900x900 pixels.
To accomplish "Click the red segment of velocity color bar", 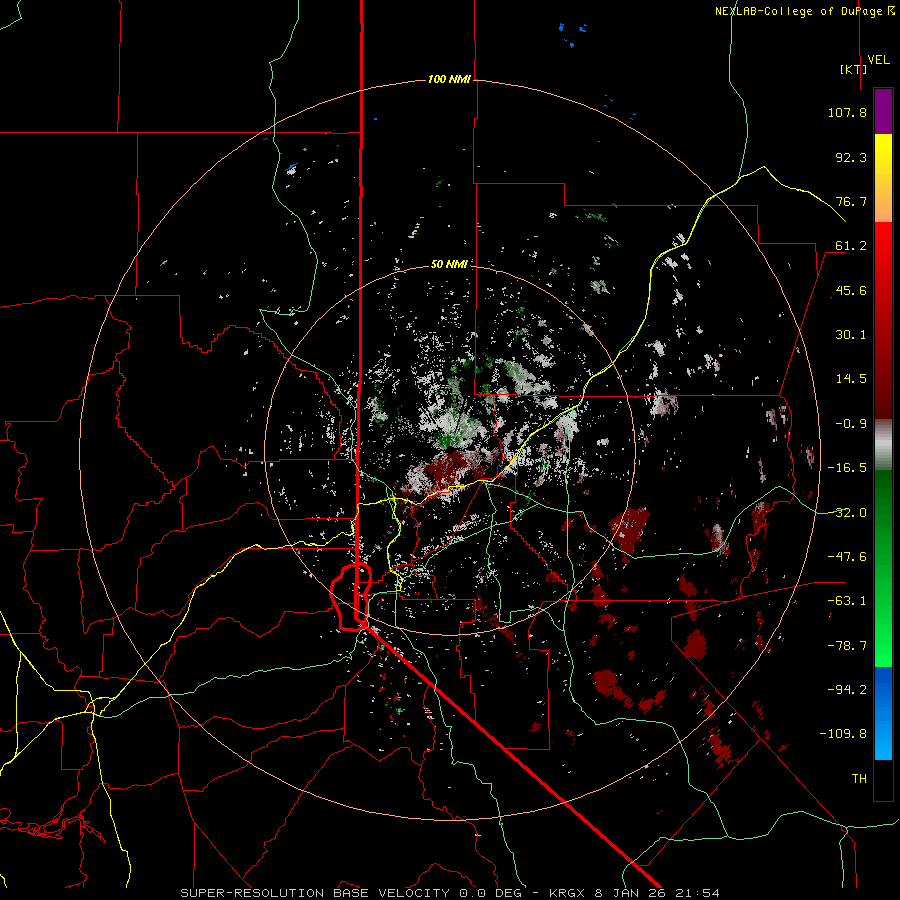I will click(883, 320).
